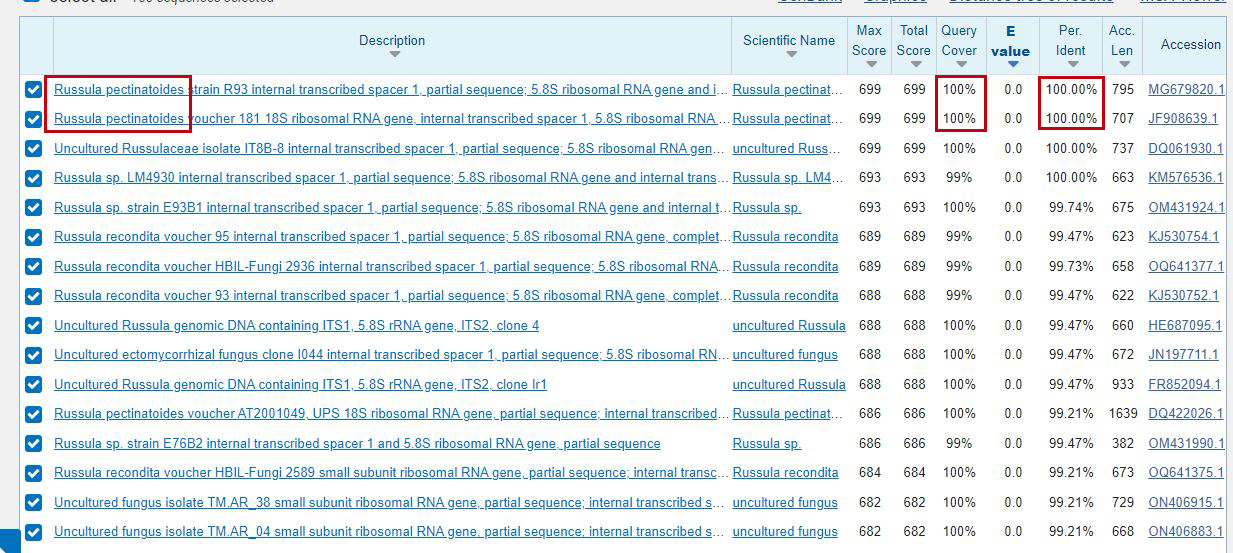The height and width of the screenshot is (553, 1233).
Task: Uncheck the Russula sp. strain E76B2 row
Action: [x=34, y=443]
